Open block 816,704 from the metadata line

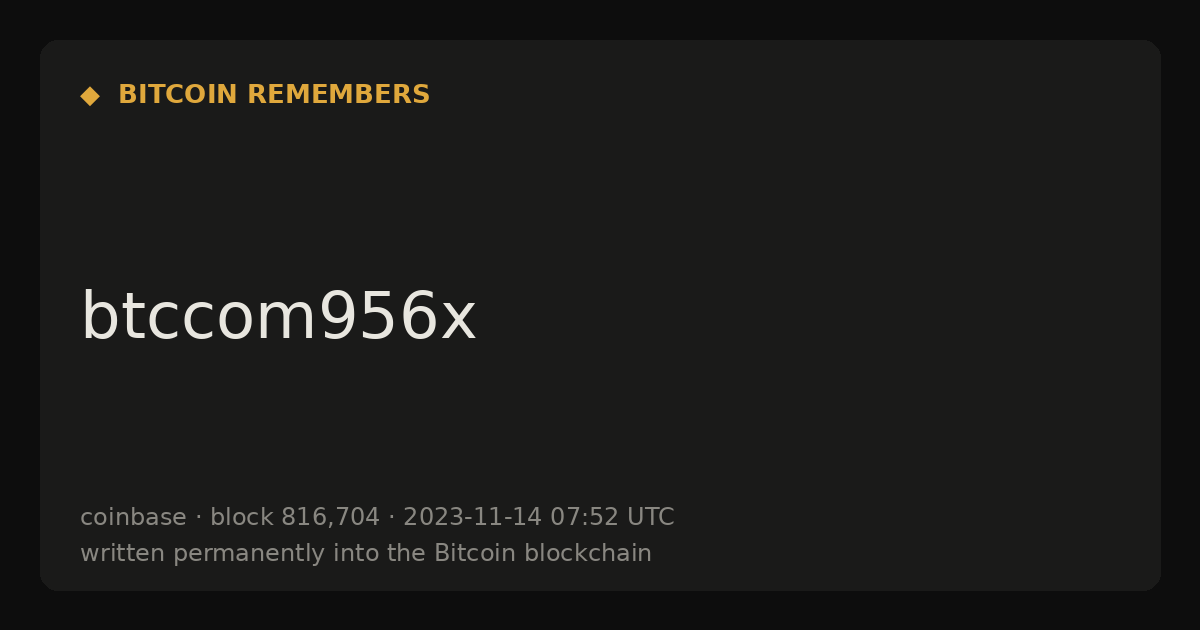click(295, 517)
